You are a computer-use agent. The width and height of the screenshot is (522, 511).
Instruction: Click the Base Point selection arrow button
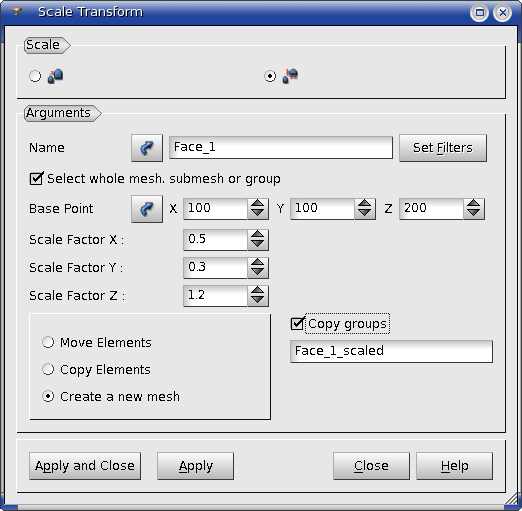point(147,209)
